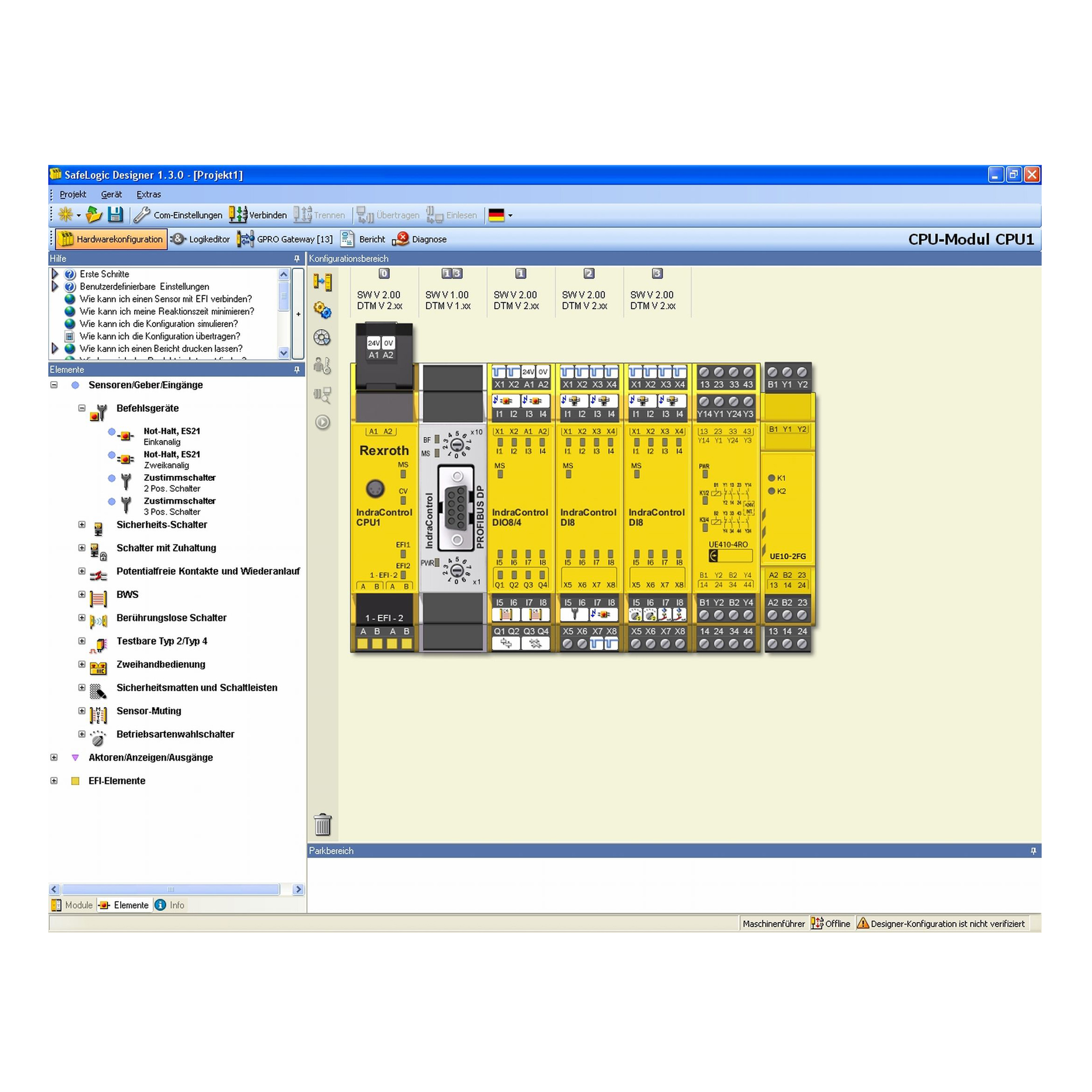The width and height of the screenshot is (1092, 1092).
Task: Open the Diagnose view icon
Action: click(x=402, y=239)
